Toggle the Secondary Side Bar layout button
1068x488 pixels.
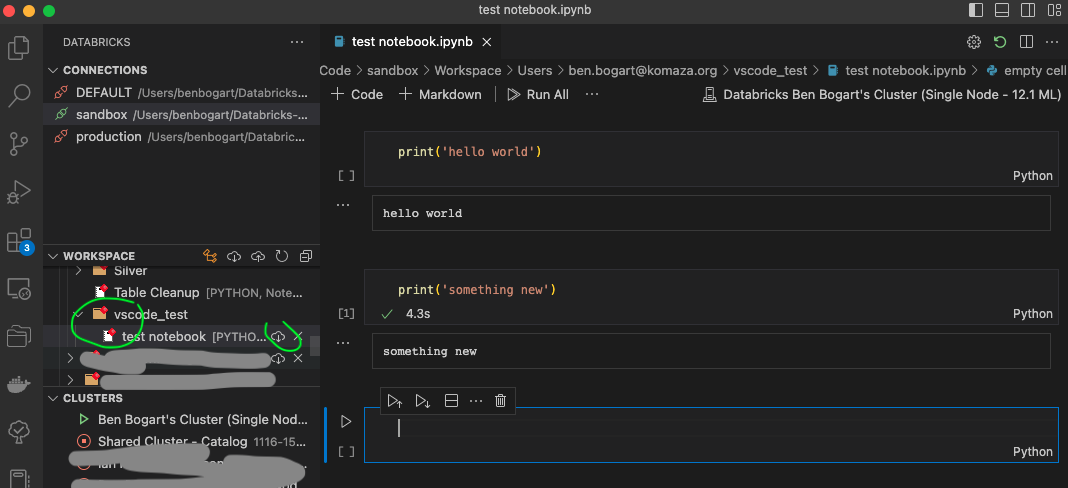1028,10
